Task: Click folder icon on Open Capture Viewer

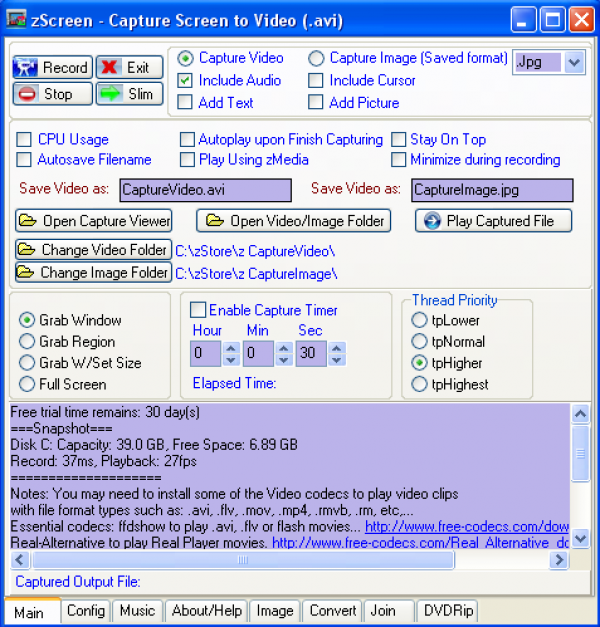Action: [28, 221]
